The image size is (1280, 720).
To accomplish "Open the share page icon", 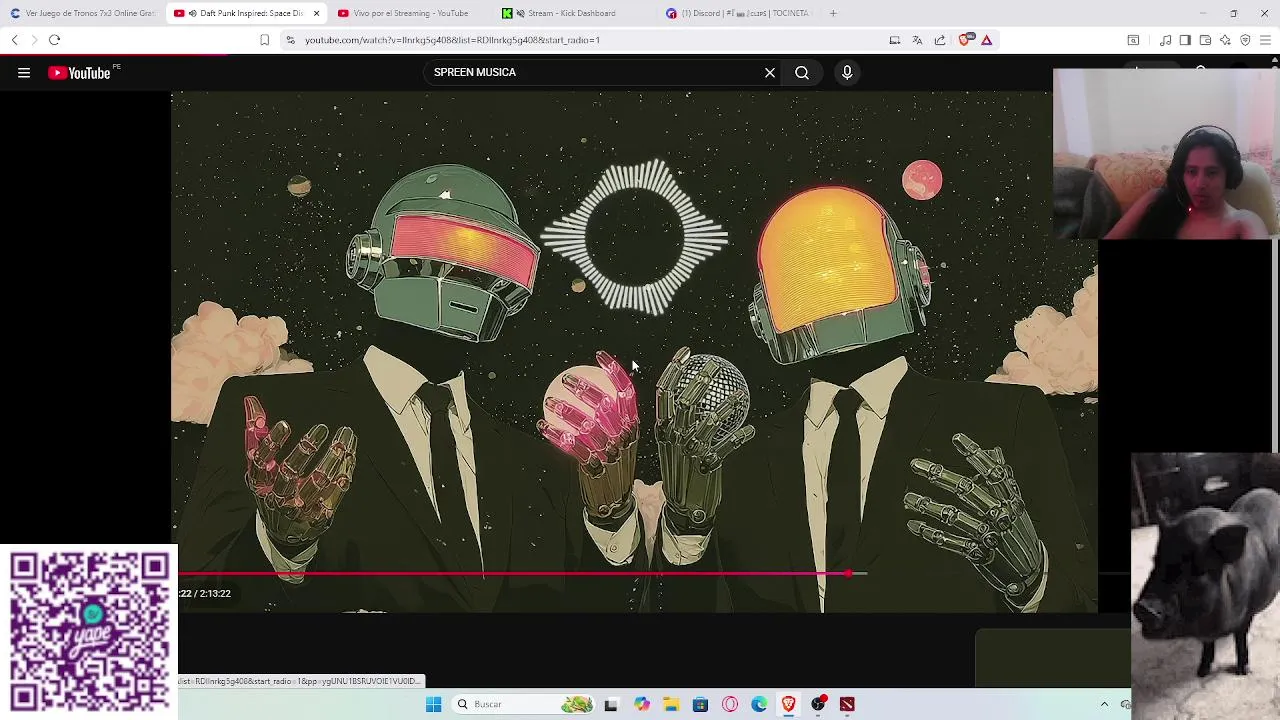I will click(940, 40).
